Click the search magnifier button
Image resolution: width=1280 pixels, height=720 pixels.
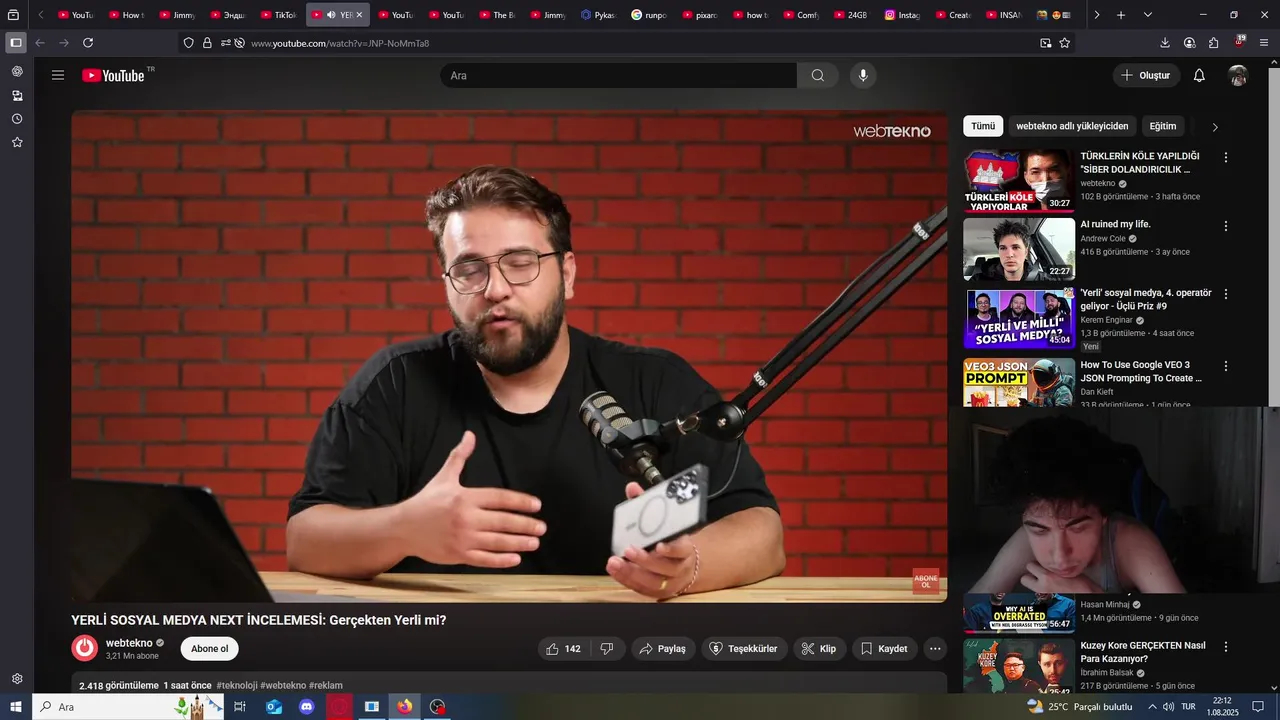tap(818, 75)
